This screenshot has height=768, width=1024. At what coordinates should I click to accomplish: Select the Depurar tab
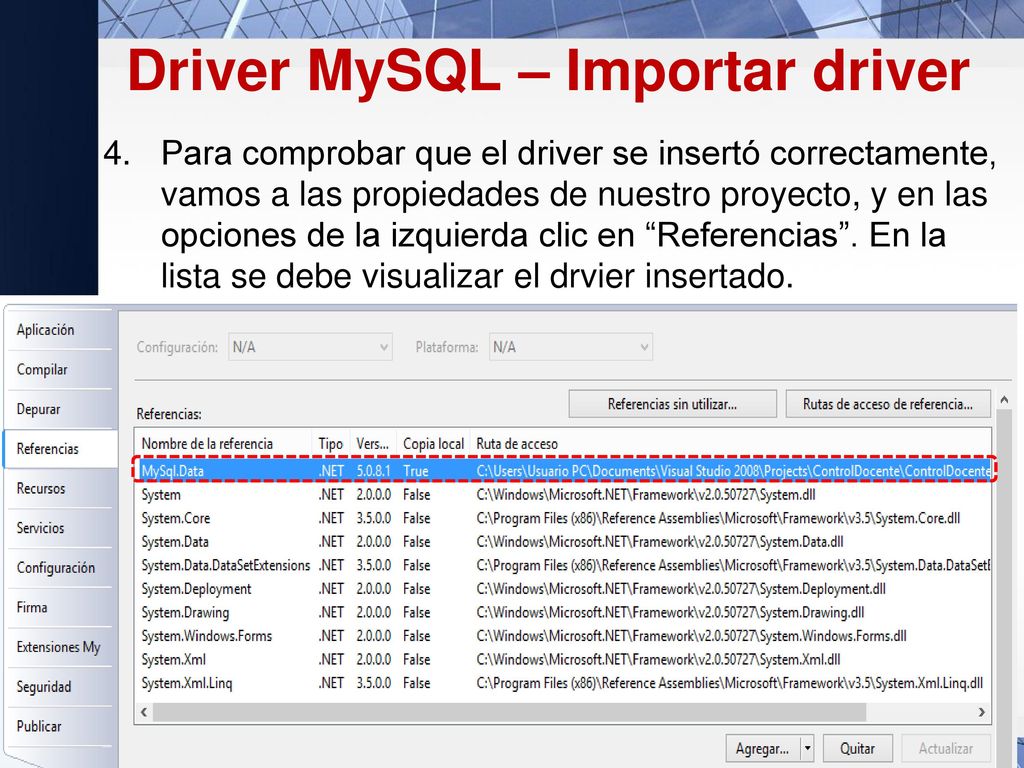click(x=59, y=409)
